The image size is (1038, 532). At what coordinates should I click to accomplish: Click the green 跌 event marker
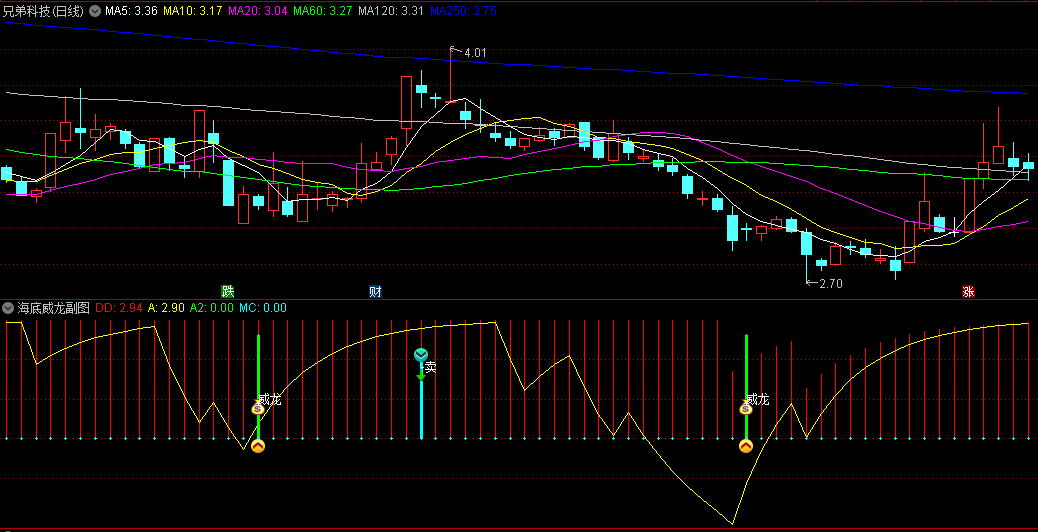click(228, 292)
